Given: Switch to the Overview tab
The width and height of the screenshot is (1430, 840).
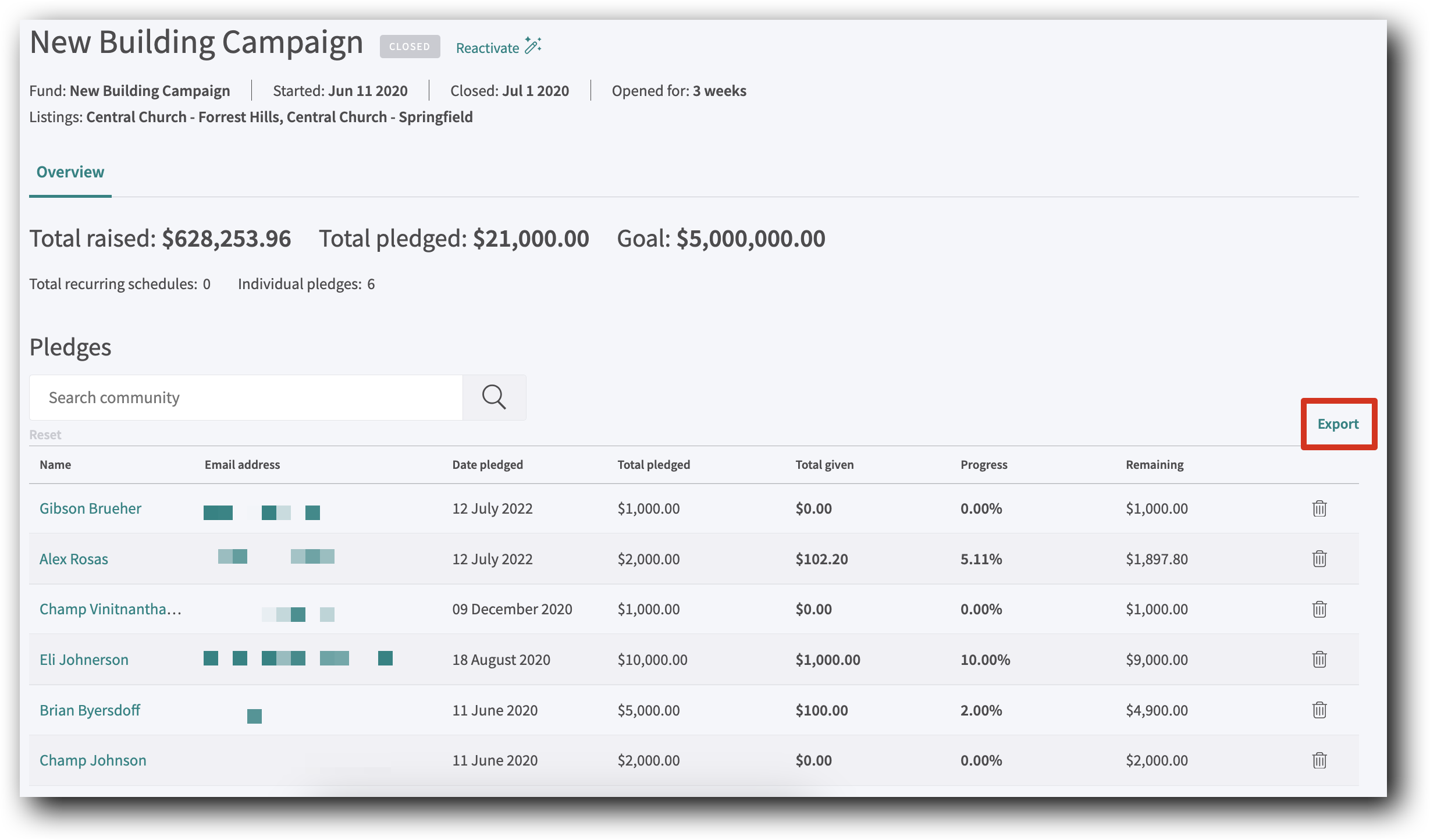Looking at the screenshot, I should click(70, 172).
